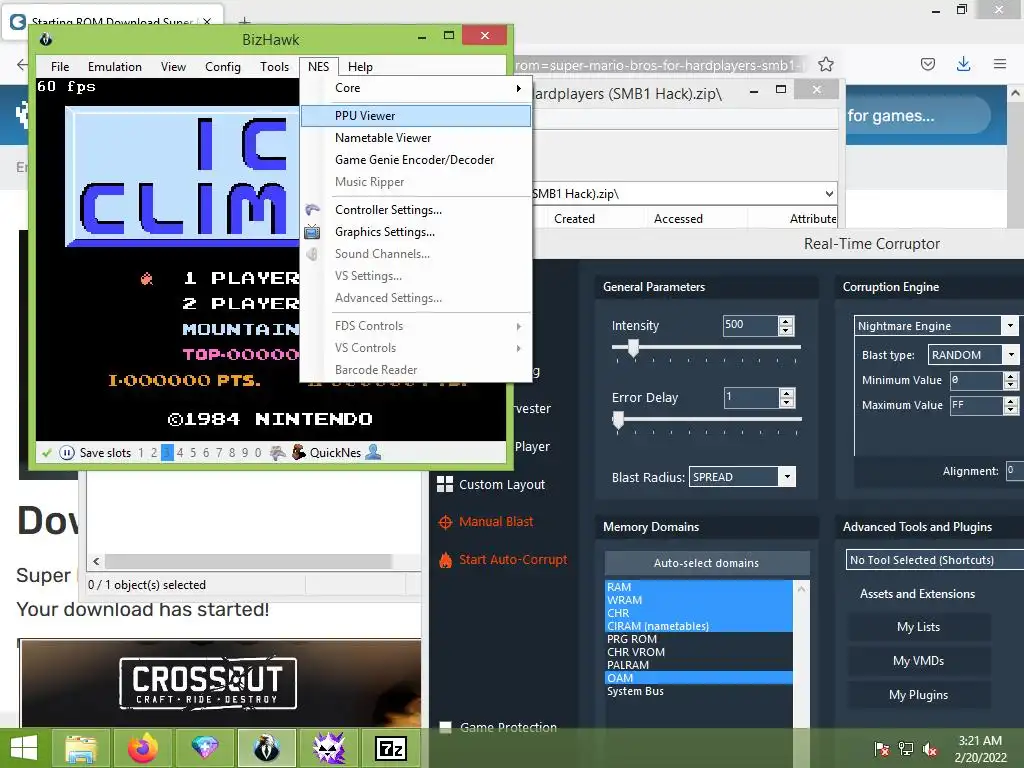Switch to BizHawk eagle icon in taskbar

pos(266,748)
